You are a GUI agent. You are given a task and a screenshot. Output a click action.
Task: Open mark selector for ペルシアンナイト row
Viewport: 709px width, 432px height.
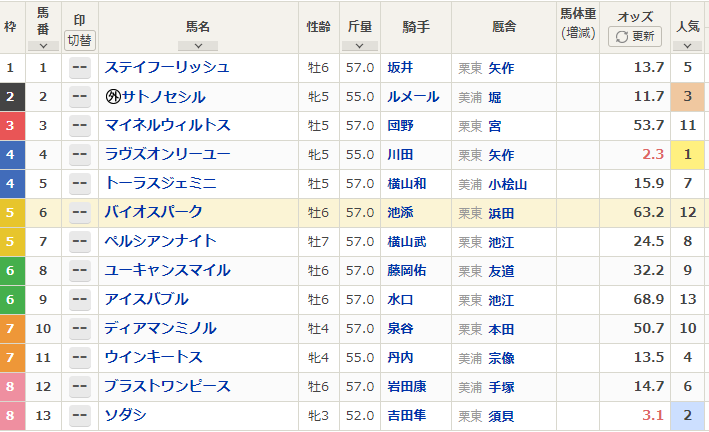[x=80, y=242]
